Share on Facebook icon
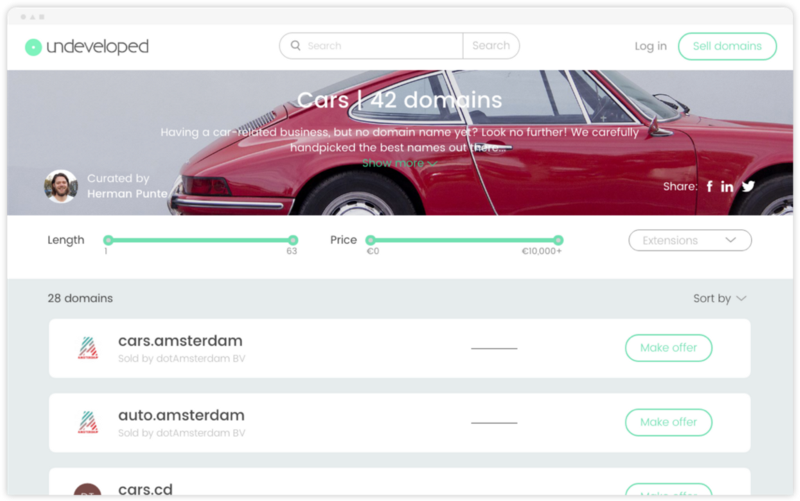 click(709, 186)
